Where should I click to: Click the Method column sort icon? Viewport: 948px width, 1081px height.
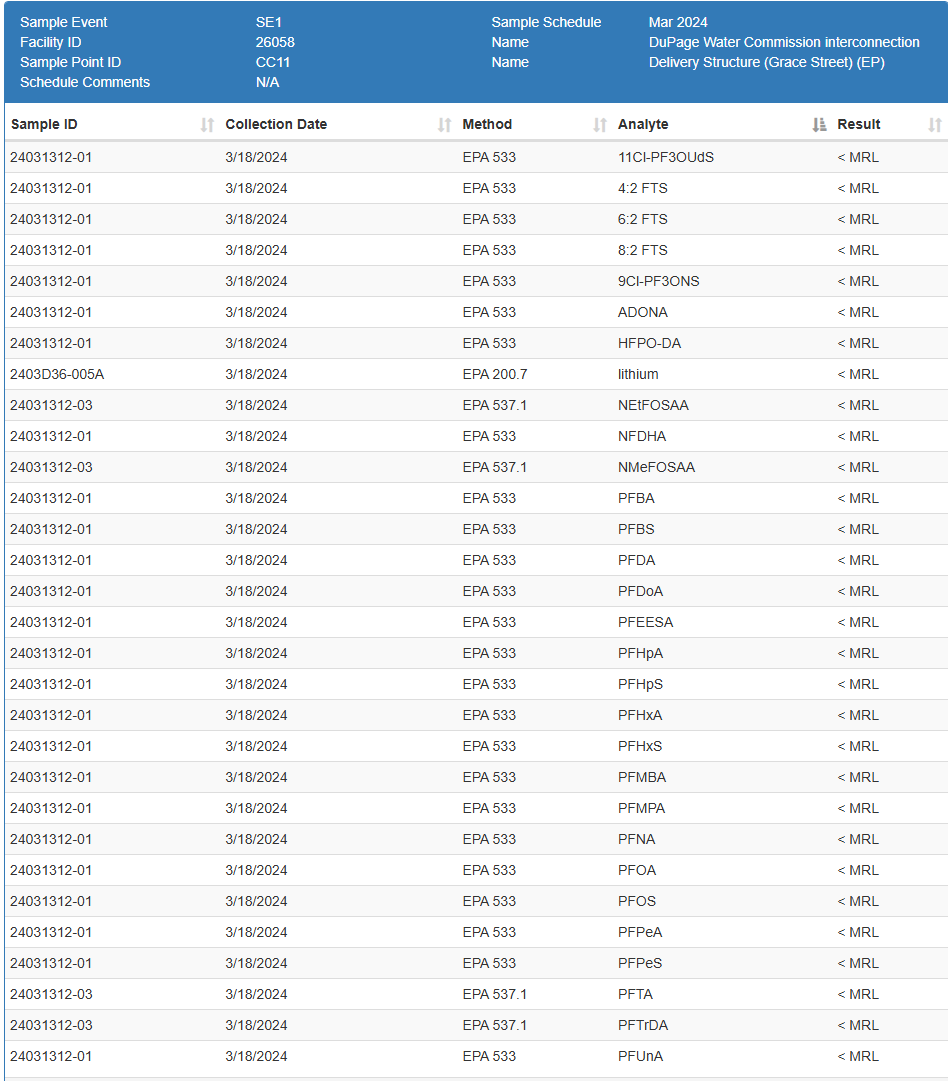(600, 125)
